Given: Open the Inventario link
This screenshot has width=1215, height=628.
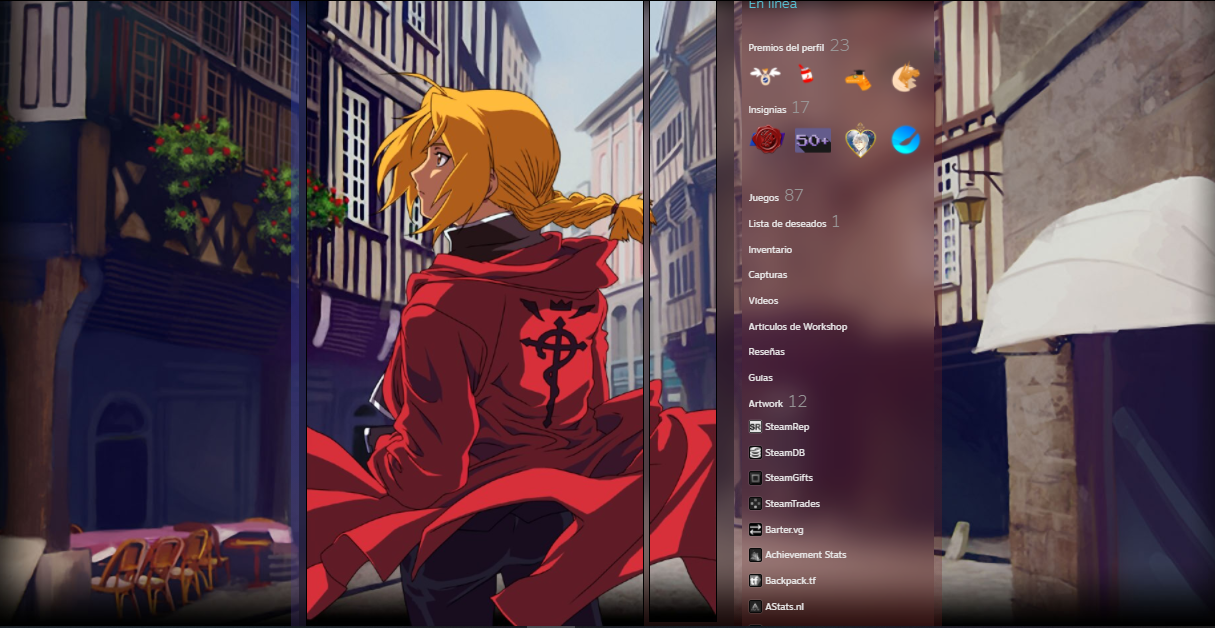Looking at the screenshot, I should pos(770,249).
